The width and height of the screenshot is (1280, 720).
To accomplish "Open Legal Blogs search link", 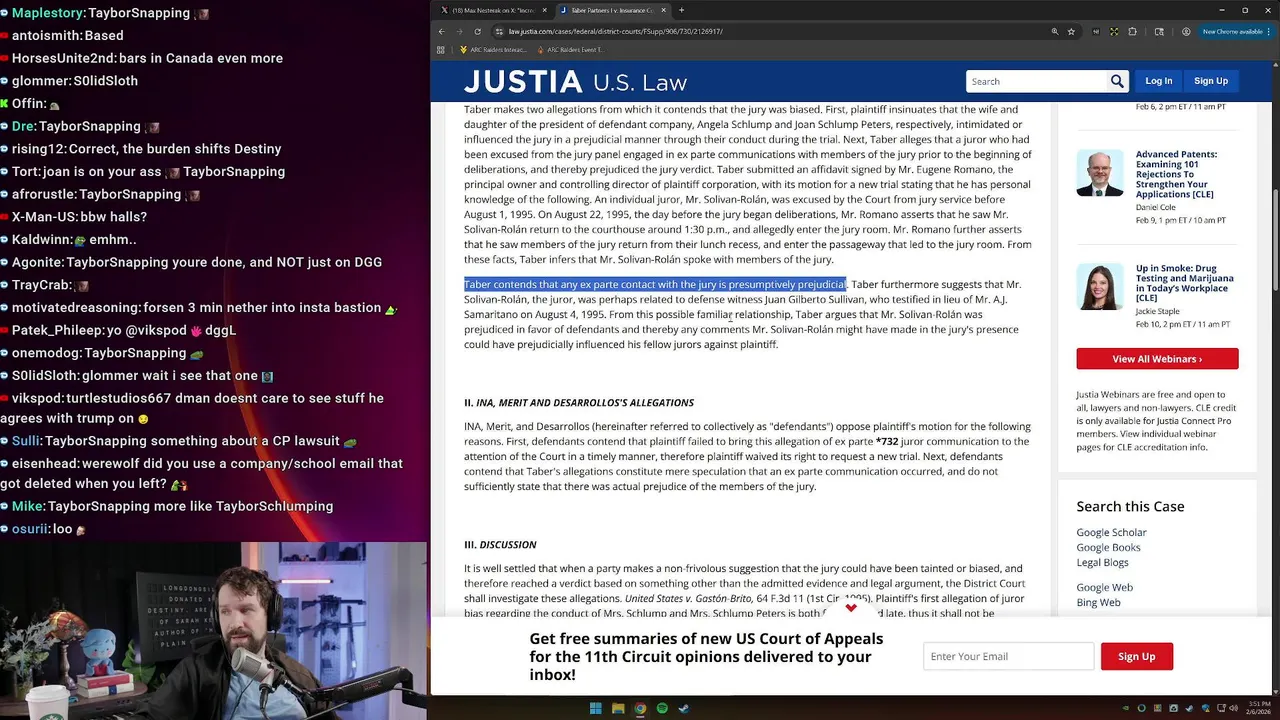I will coord(1102,562).
